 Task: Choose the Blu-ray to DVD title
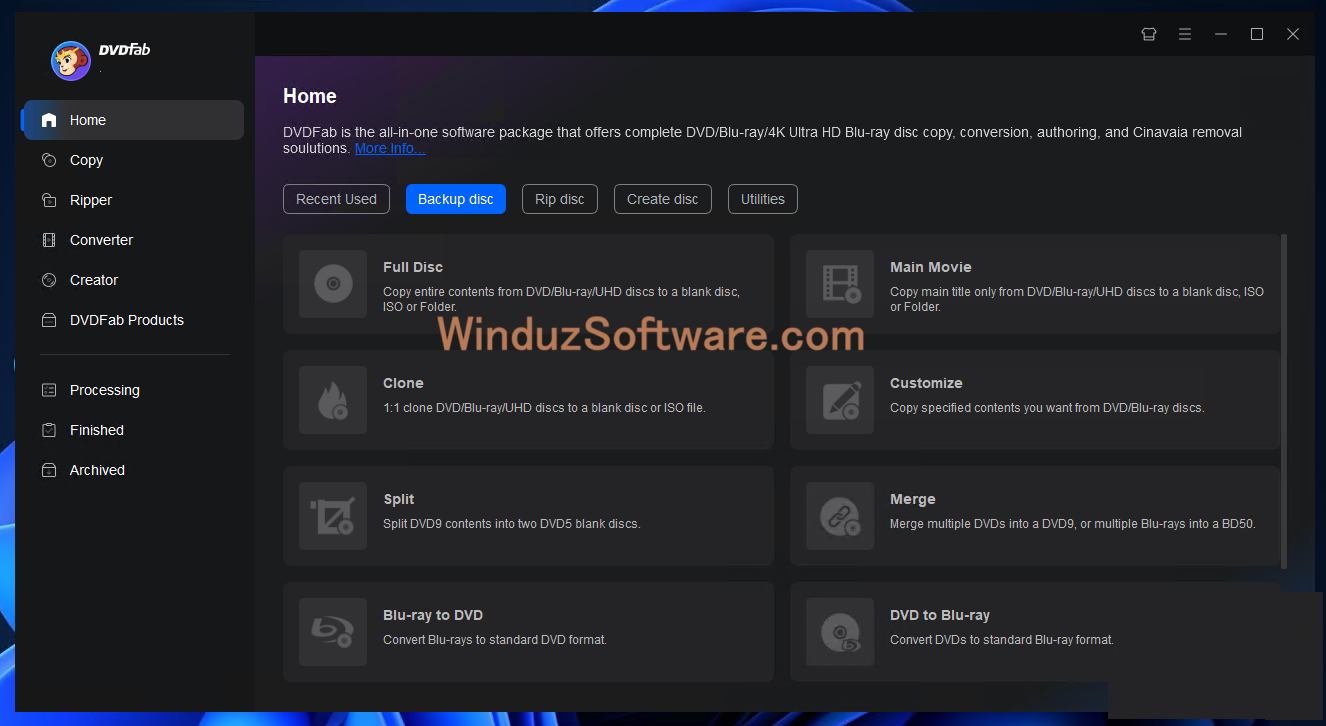[x=433, y=615]
